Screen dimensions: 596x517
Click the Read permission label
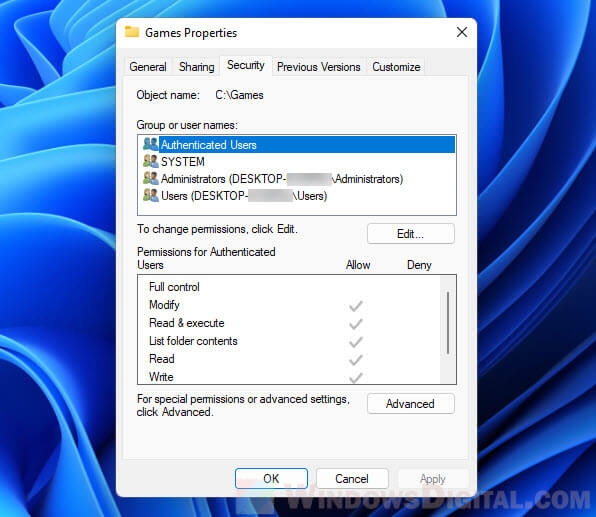(x=162, y=359)
